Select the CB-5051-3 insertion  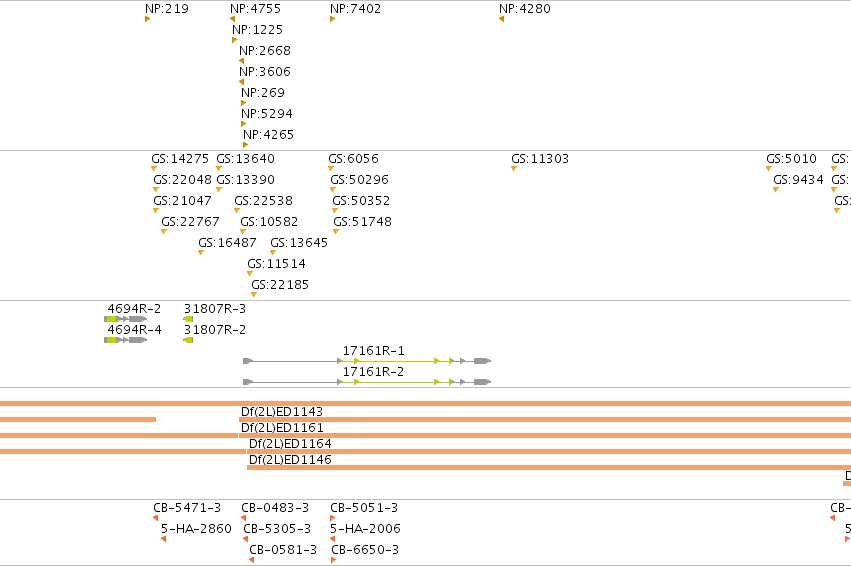click(x=333, y=518)
